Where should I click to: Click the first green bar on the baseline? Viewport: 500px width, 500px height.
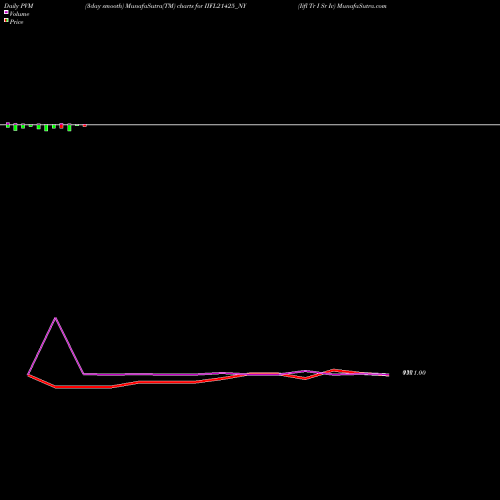point(8,125)
